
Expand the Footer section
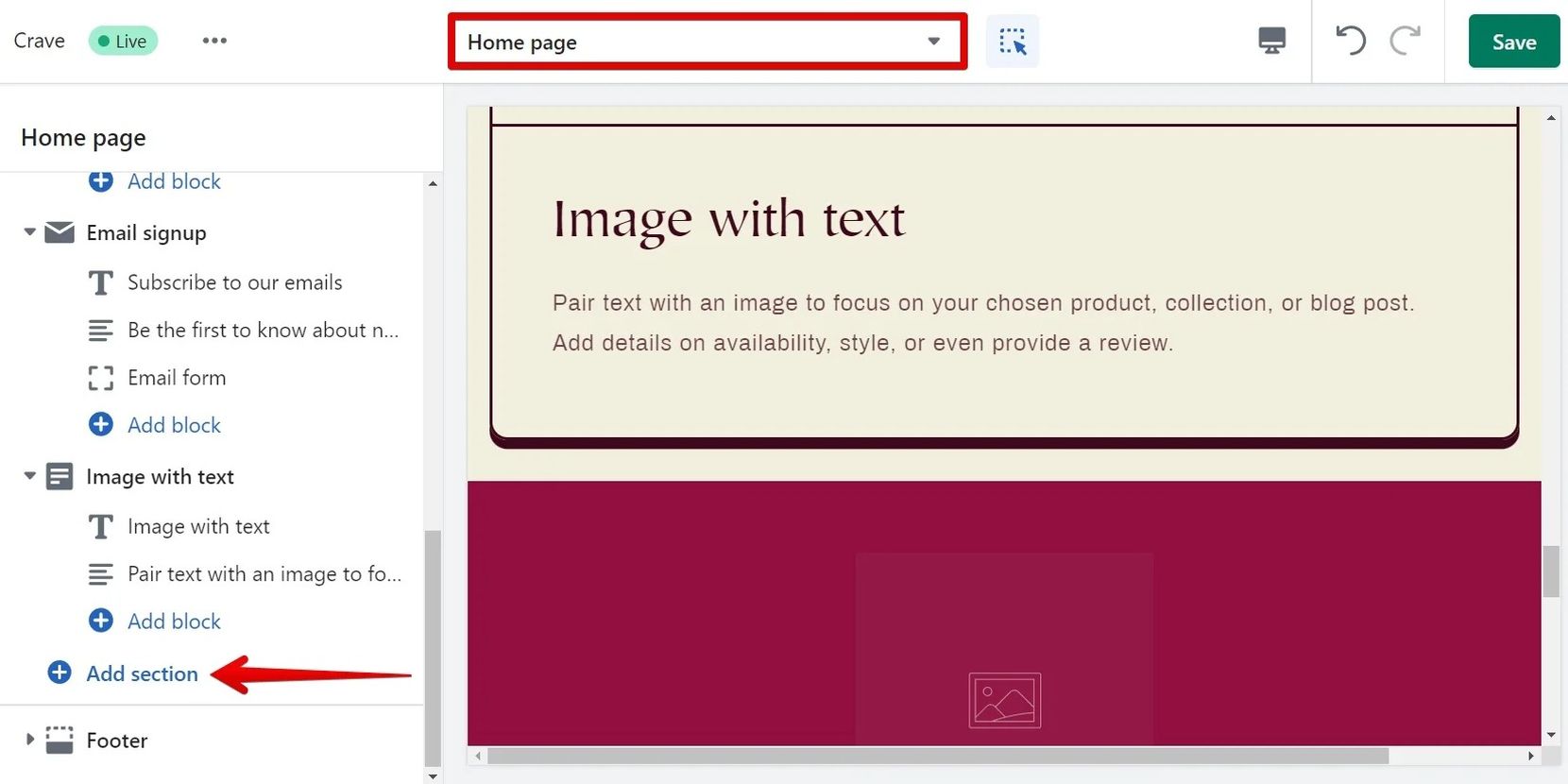click(x=29, y=740)
